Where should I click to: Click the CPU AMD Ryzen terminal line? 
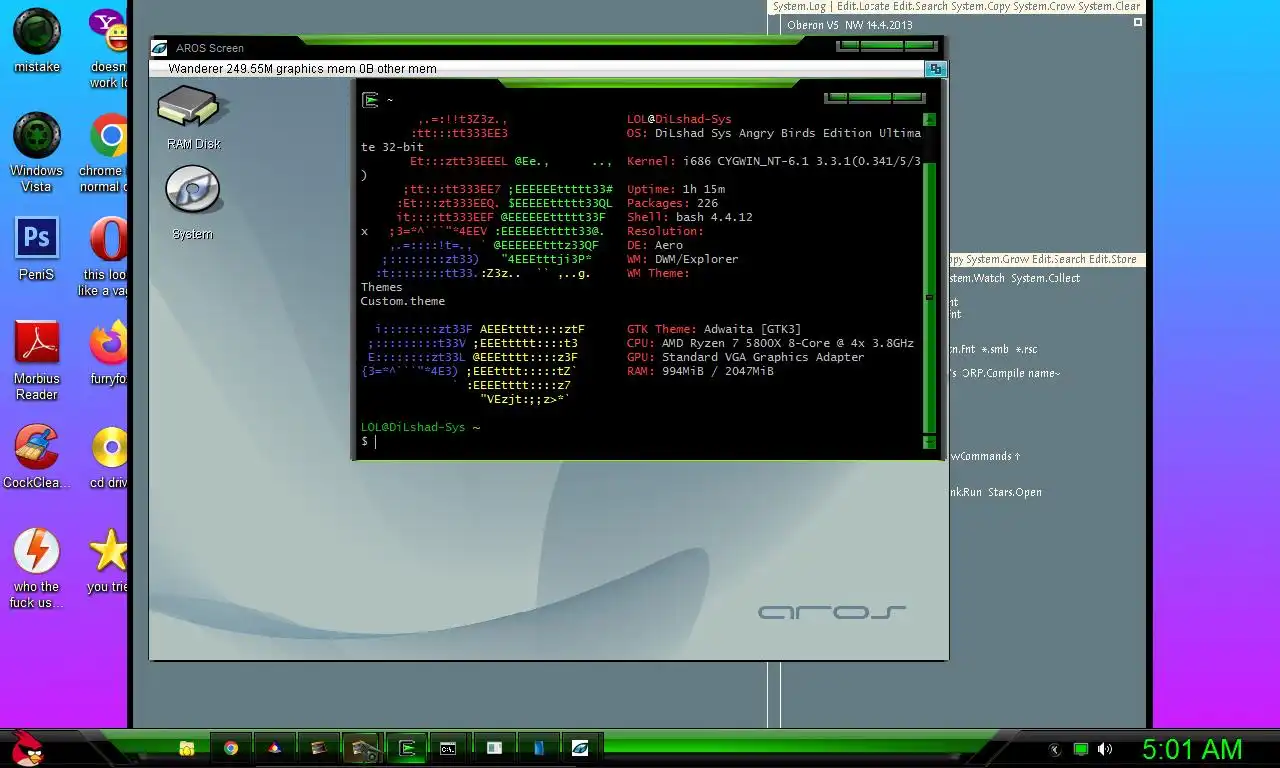(770, 343)
